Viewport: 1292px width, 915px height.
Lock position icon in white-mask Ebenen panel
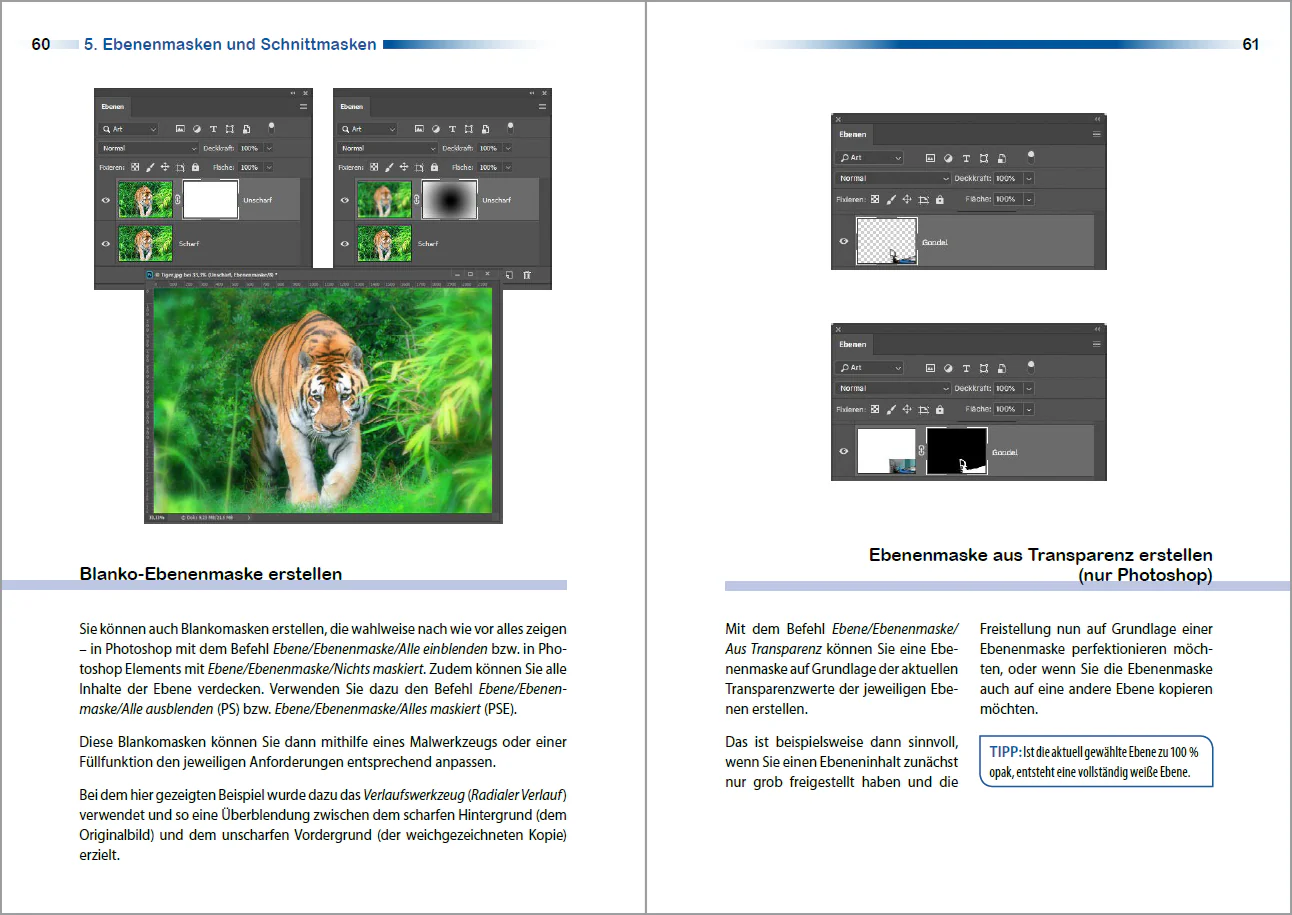pos(164,168)
